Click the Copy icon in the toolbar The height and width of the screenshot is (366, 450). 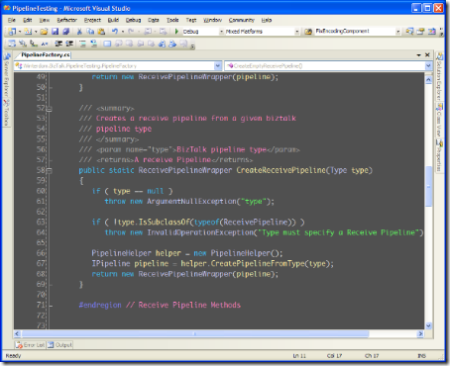(90, 31)
